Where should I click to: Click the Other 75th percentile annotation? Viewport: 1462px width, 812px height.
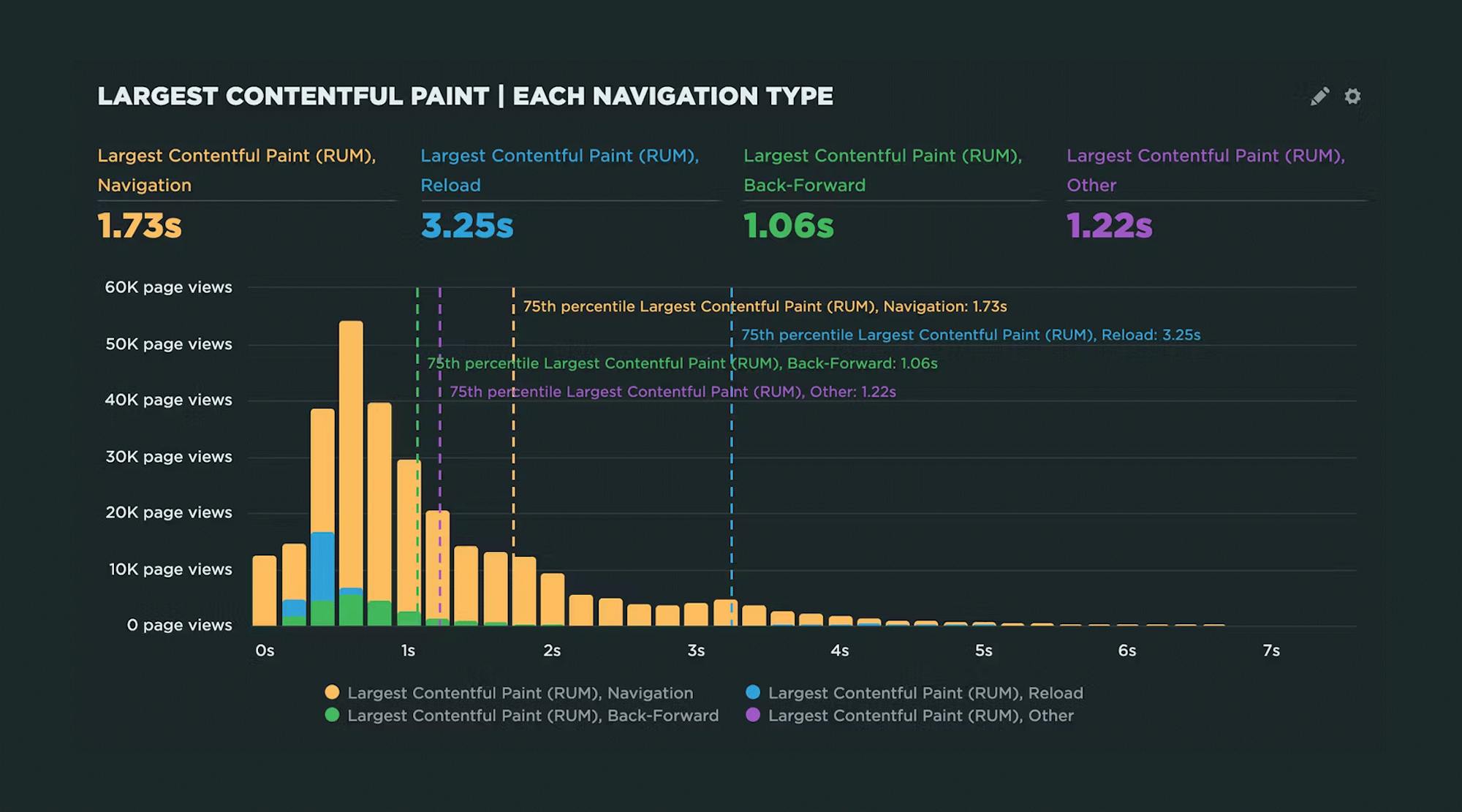(673, 392)
